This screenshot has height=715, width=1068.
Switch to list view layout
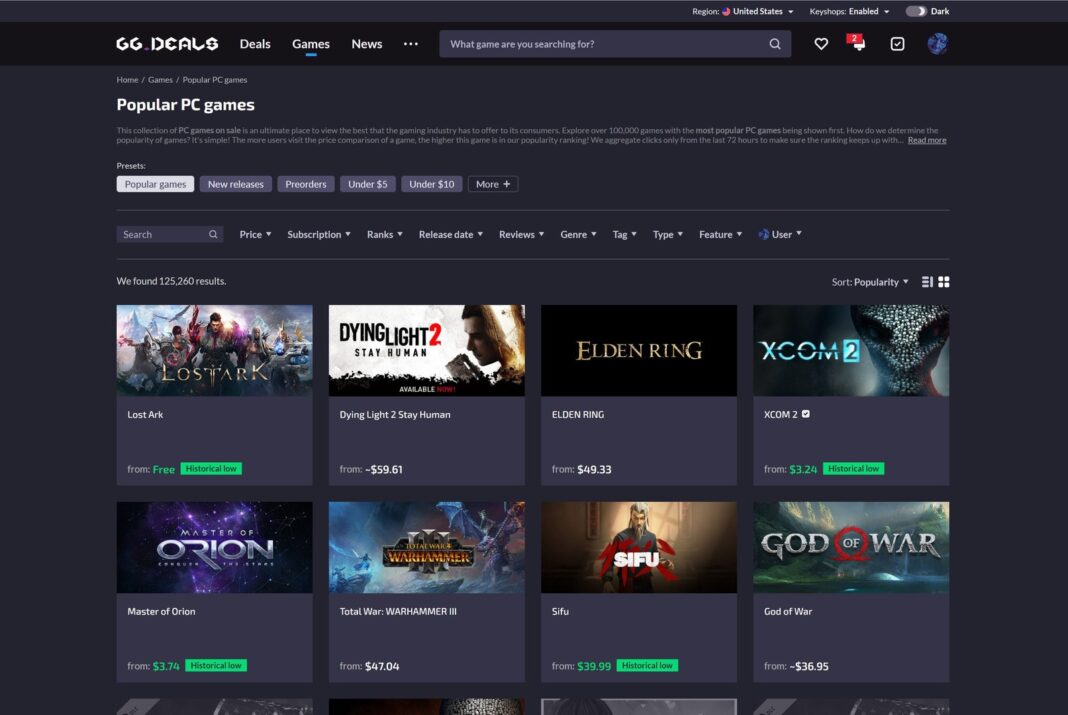point(927,282)
